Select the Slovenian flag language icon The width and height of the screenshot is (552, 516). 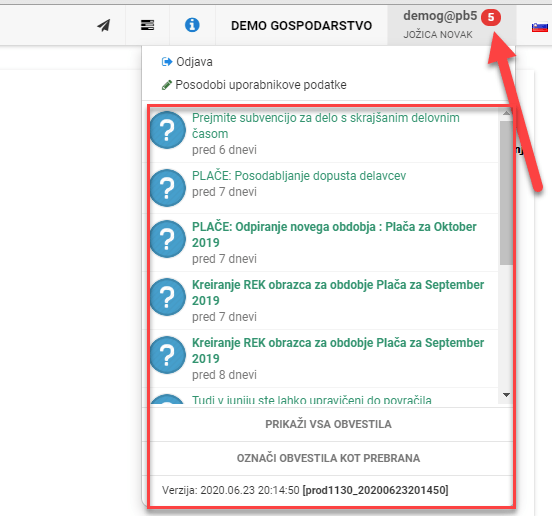[x=540, y=27]
